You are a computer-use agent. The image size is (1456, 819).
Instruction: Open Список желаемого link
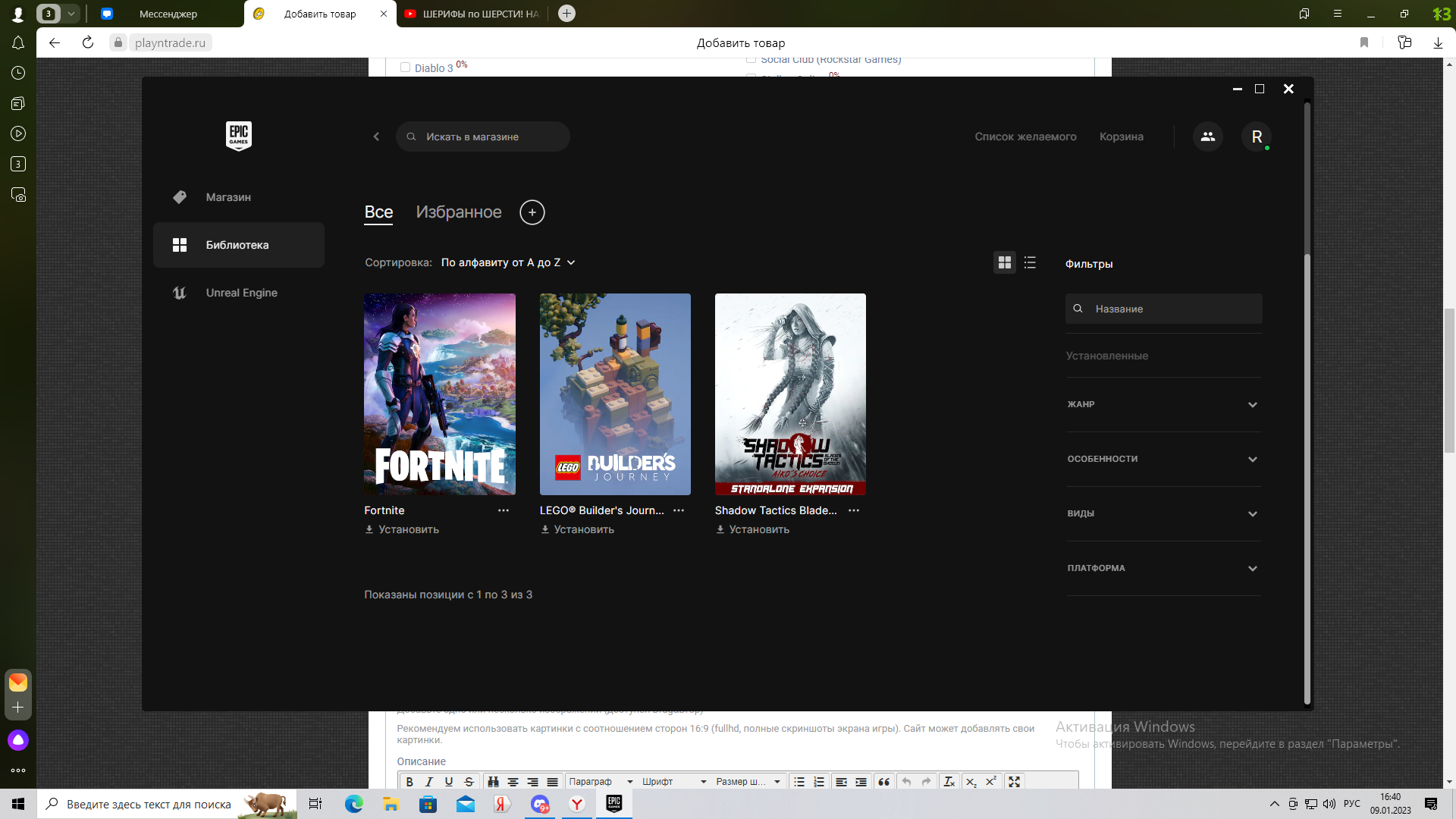(1025, 136)
